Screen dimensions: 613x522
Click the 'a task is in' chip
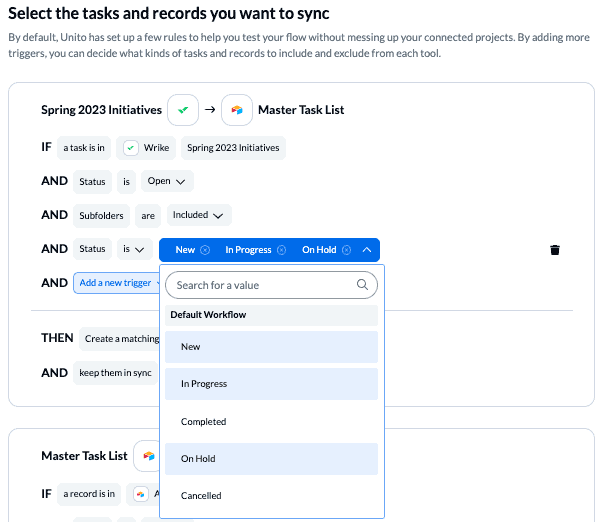click(84, 148)
